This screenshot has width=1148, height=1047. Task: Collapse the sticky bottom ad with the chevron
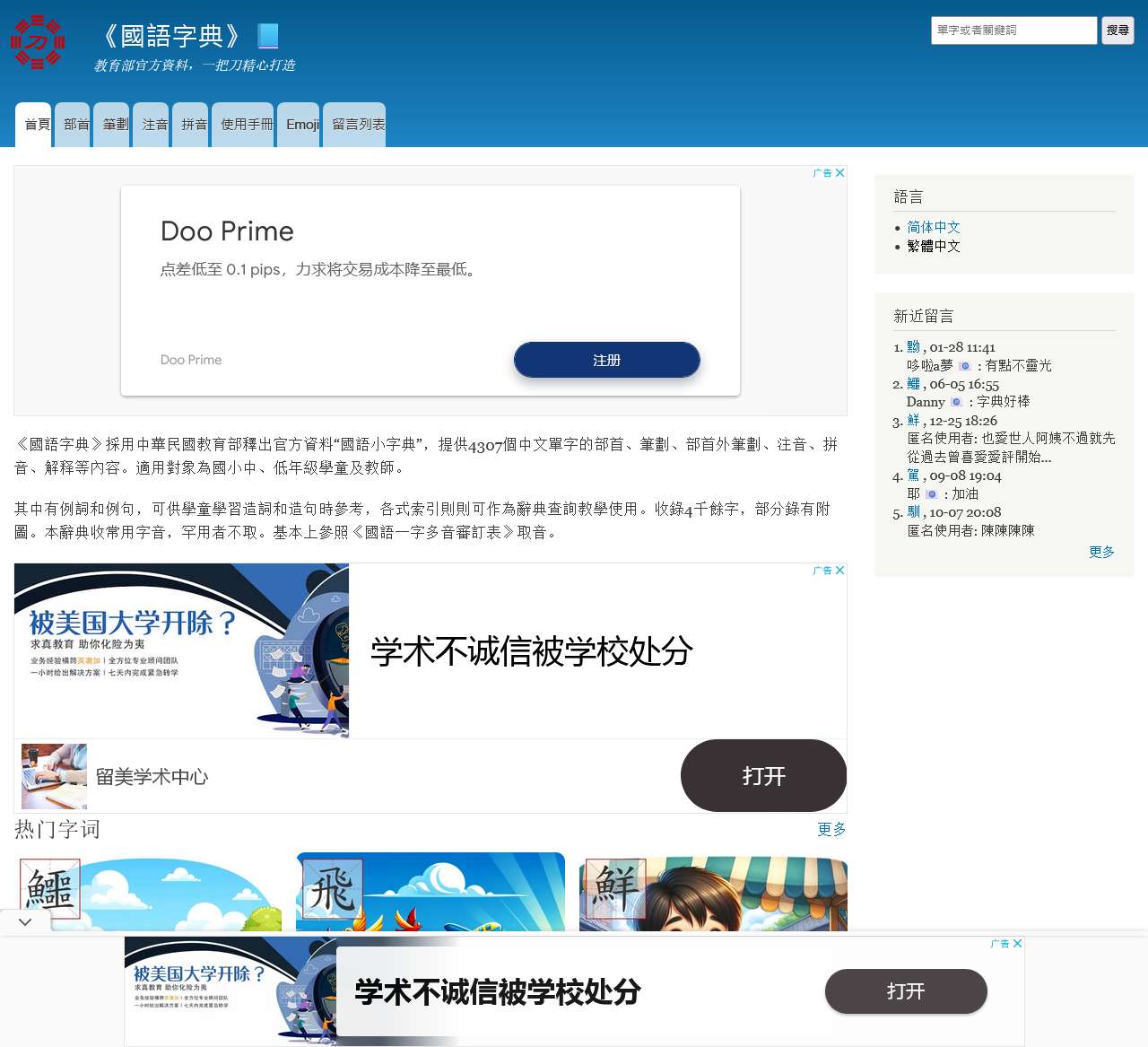click(x=24, y=921)
